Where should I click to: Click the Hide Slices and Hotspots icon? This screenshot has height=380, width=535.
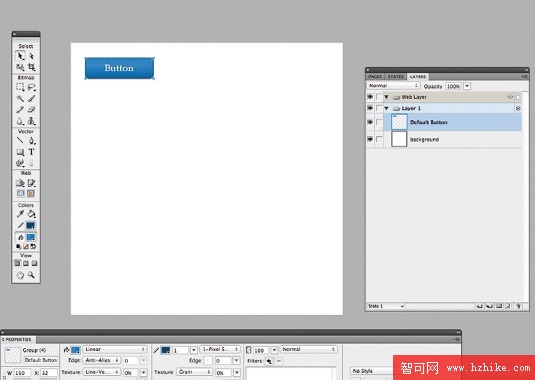[20, 194]
